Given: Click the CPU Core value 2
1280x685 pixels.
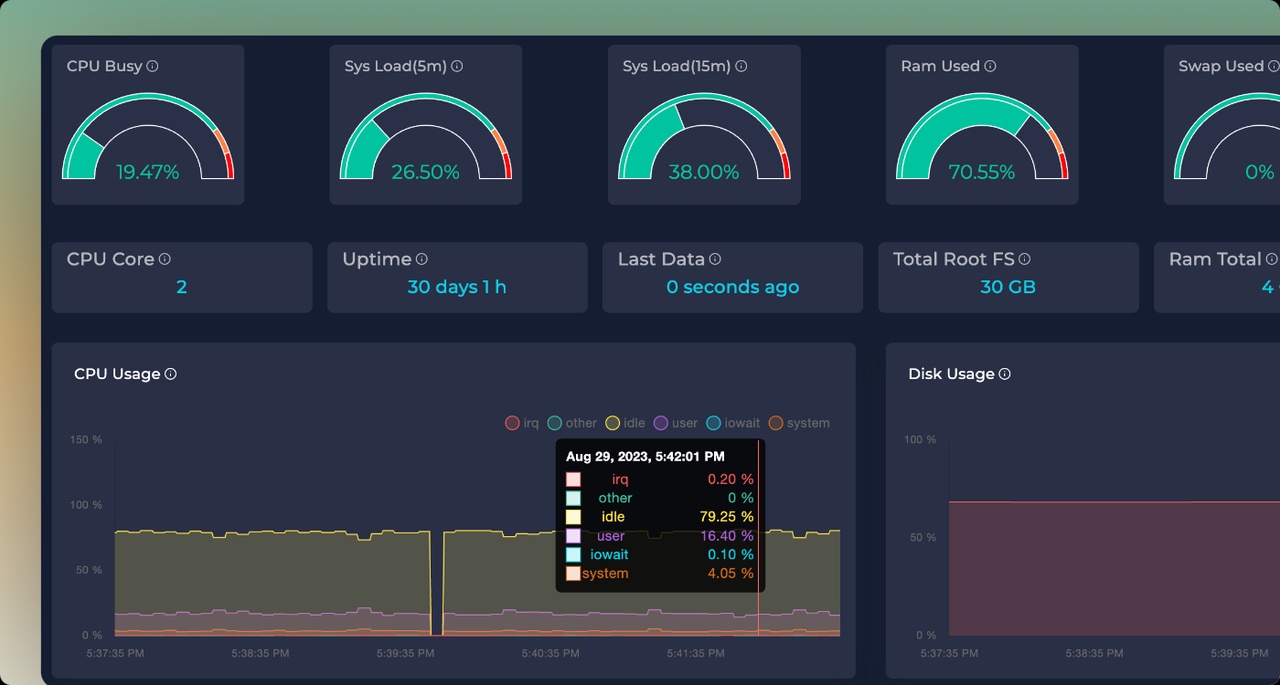Looking at the screenshot, I should coord(182,287).
